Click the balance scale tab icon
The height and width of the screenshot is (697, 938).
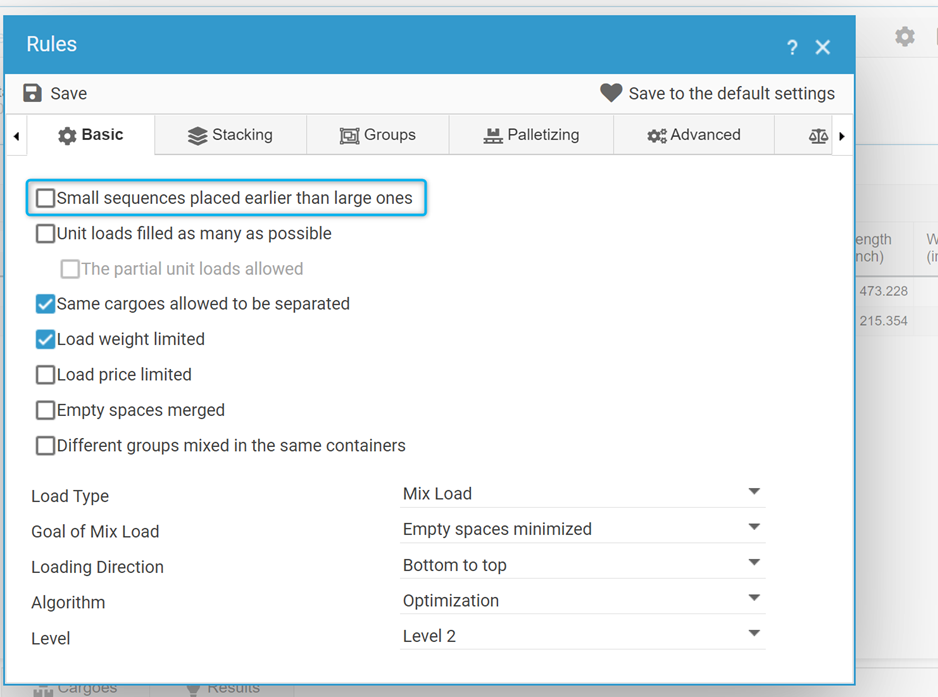pos(818,136)
